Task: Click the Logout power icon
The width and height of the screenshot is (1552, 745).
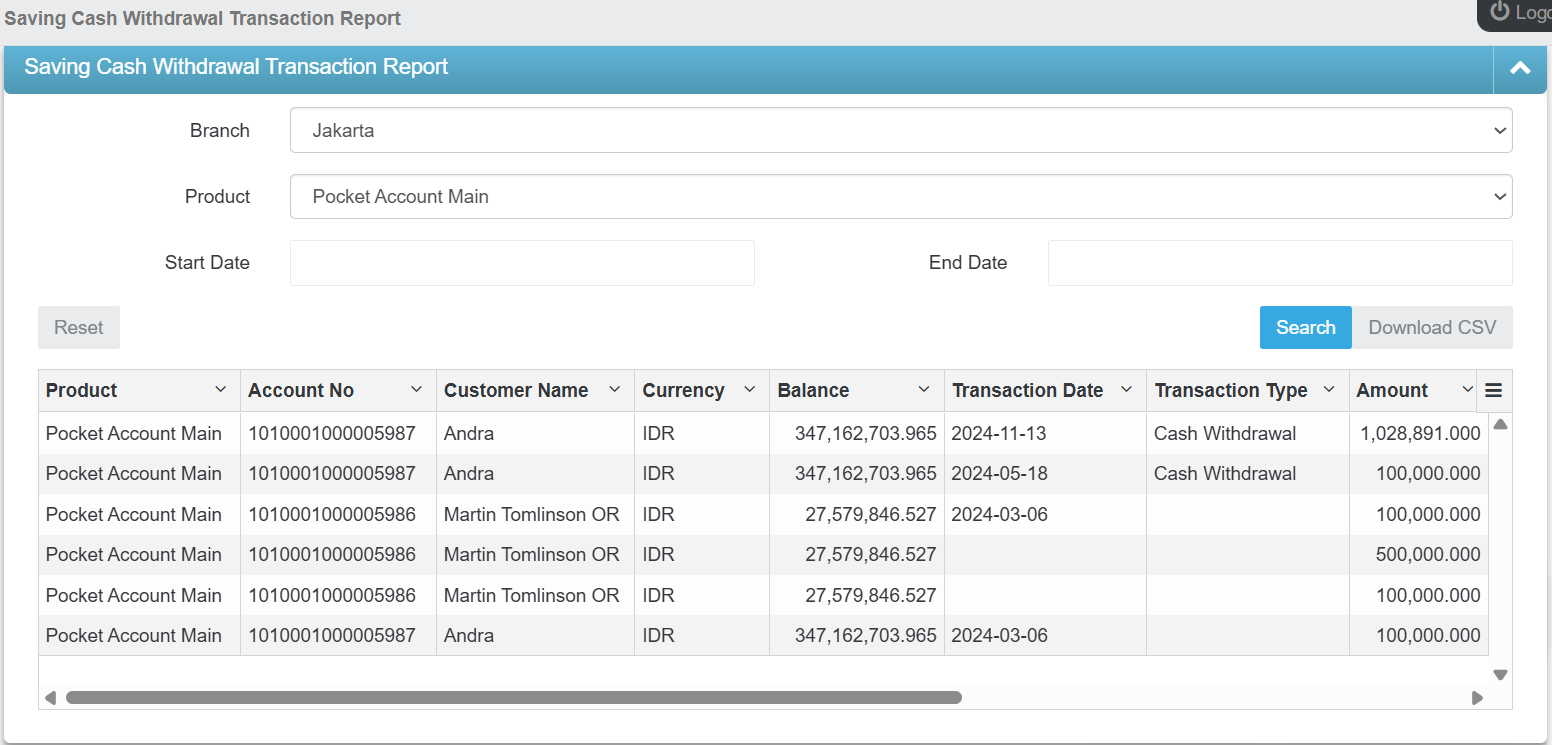Action: (1499, 11)
